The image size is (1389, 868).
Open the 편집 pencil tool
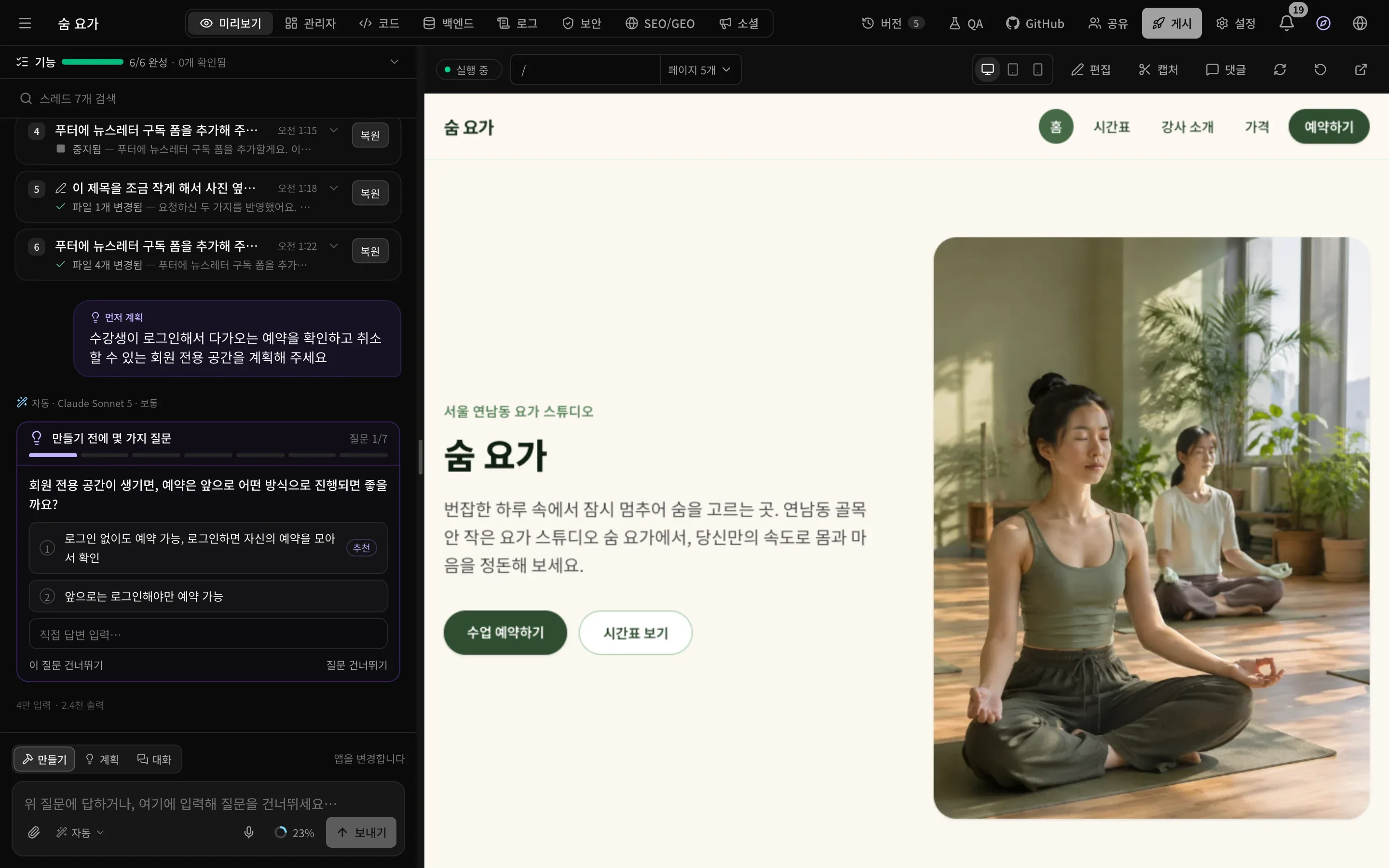[1090, 70]
